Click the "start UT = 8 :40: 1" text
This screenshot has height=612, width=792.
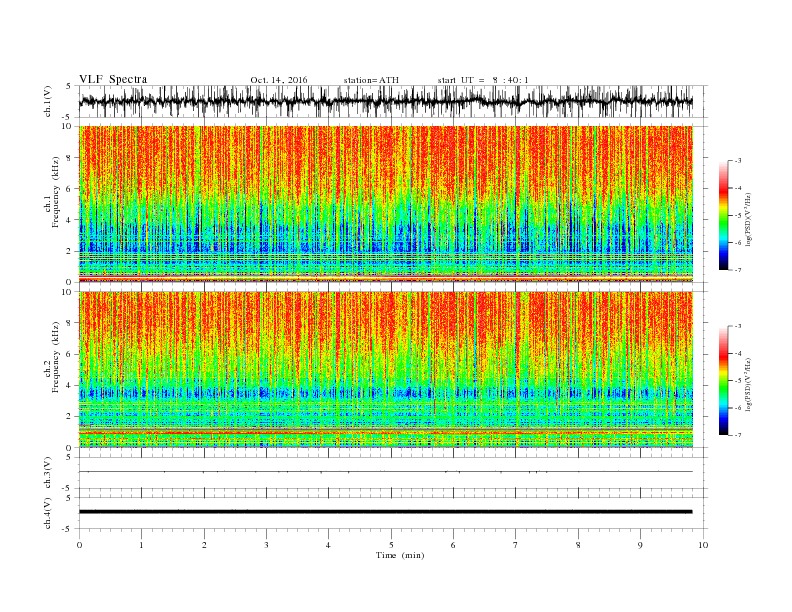[483, 80]
